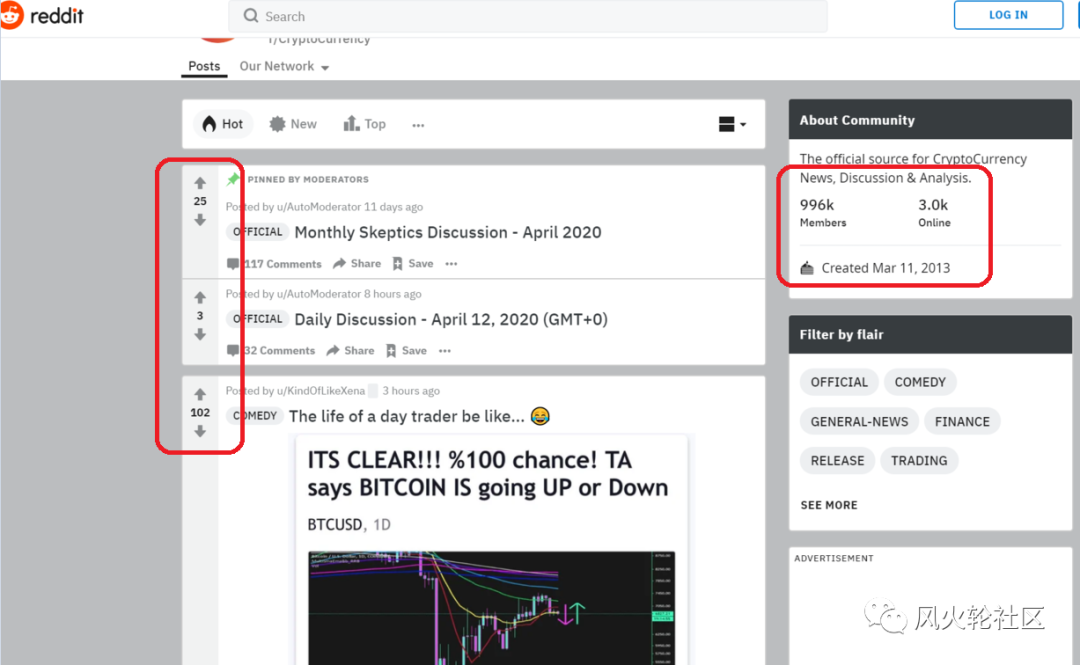
Task: Save the Monthly Skeptics Discussion post
Action: (413, 263)
